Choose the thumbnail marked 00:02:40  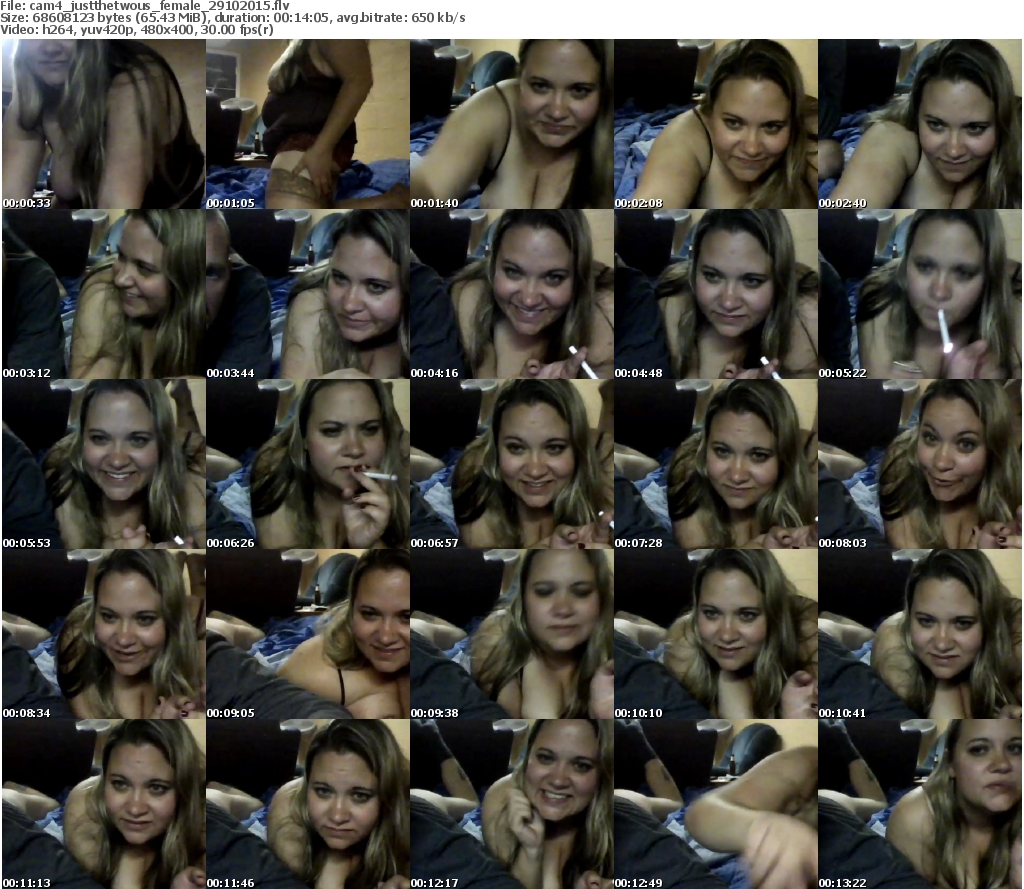coord(920,124)
